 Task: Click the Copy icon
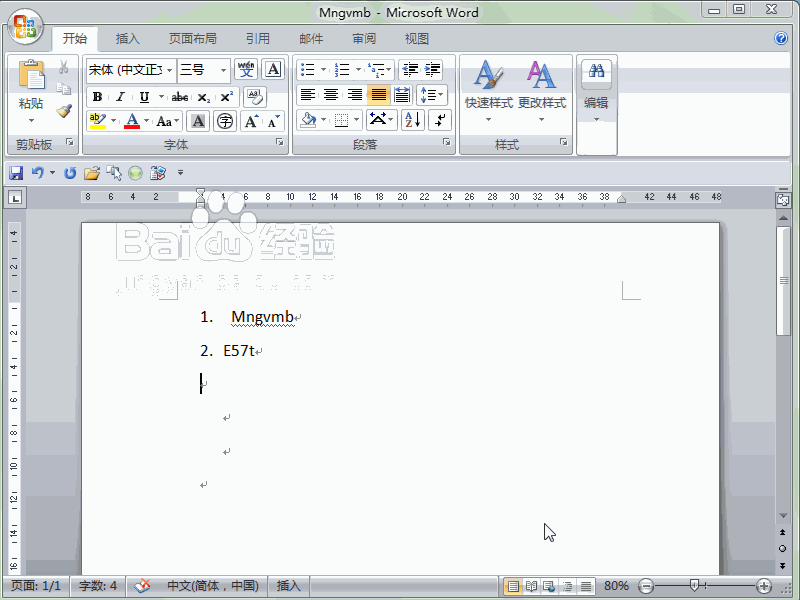point(64,89)
